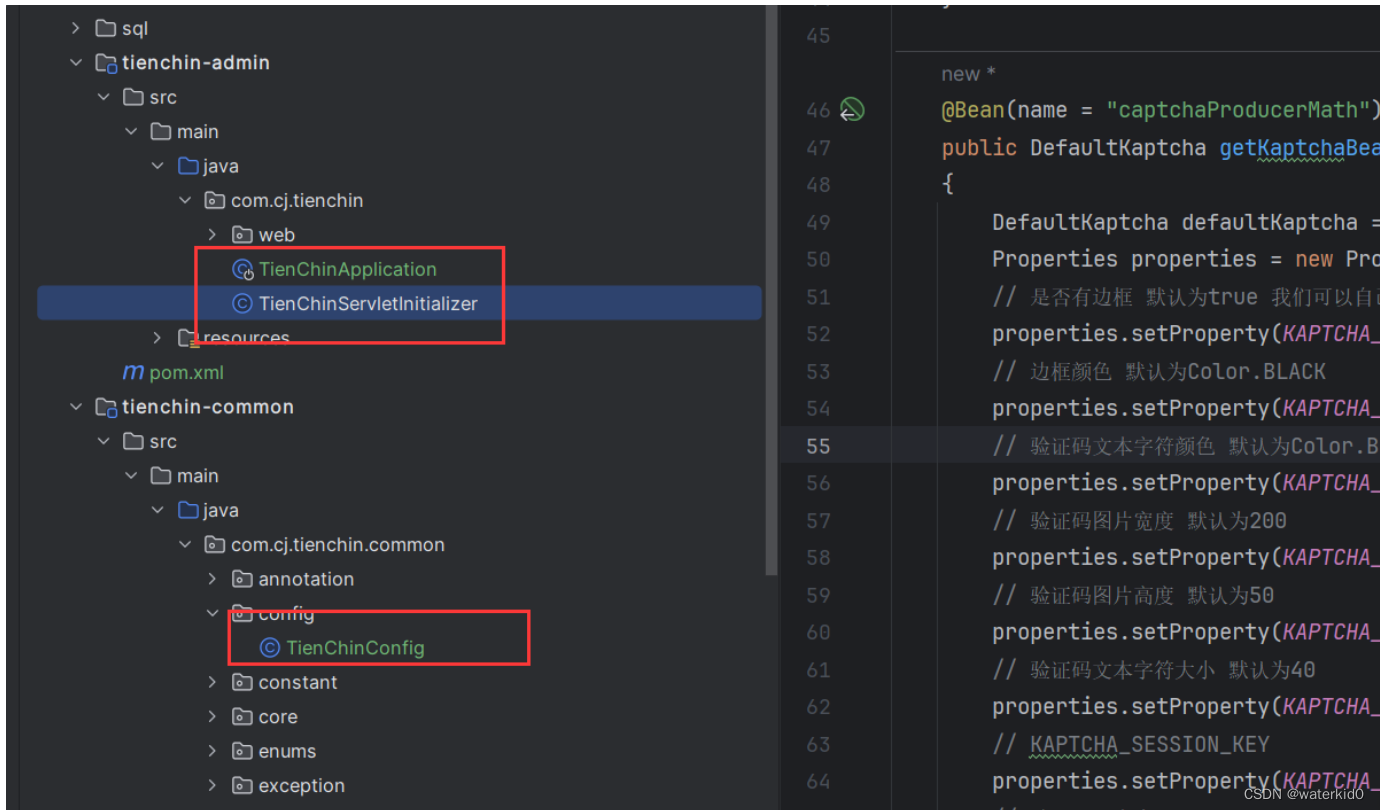Collapse the tienchin-admin module chevron
The image size is (1380, 810).
pyautogui.click(x=76, y=63)
